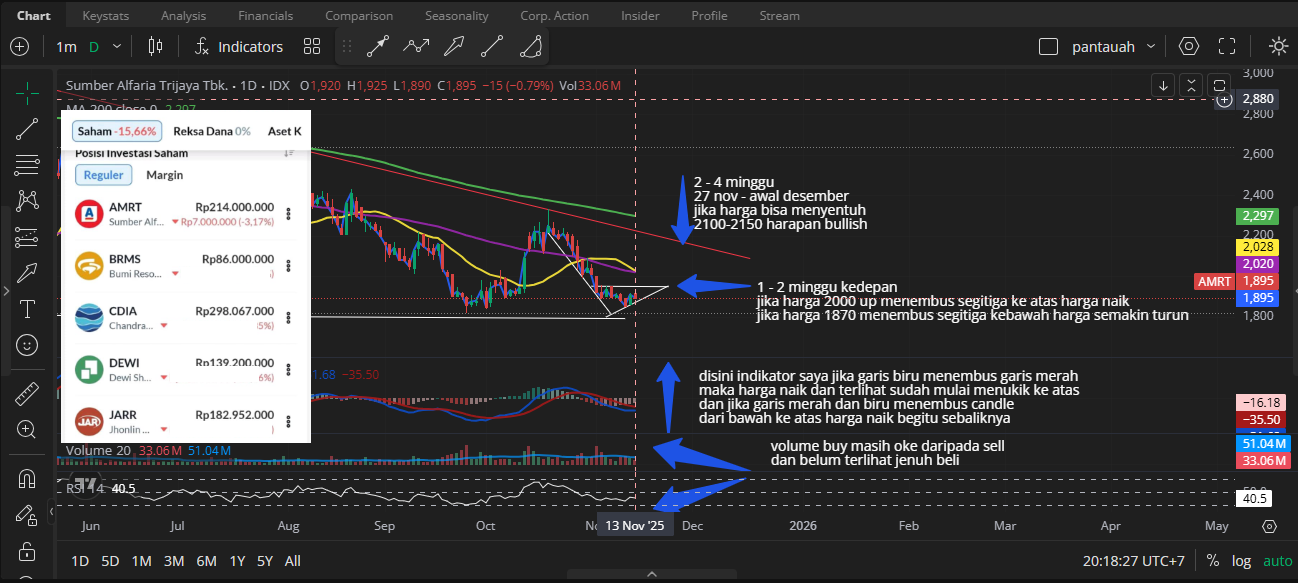Switch to the Keystats tab
Image resolution: width=1298 pixels, height=583 pixels.
105,16
